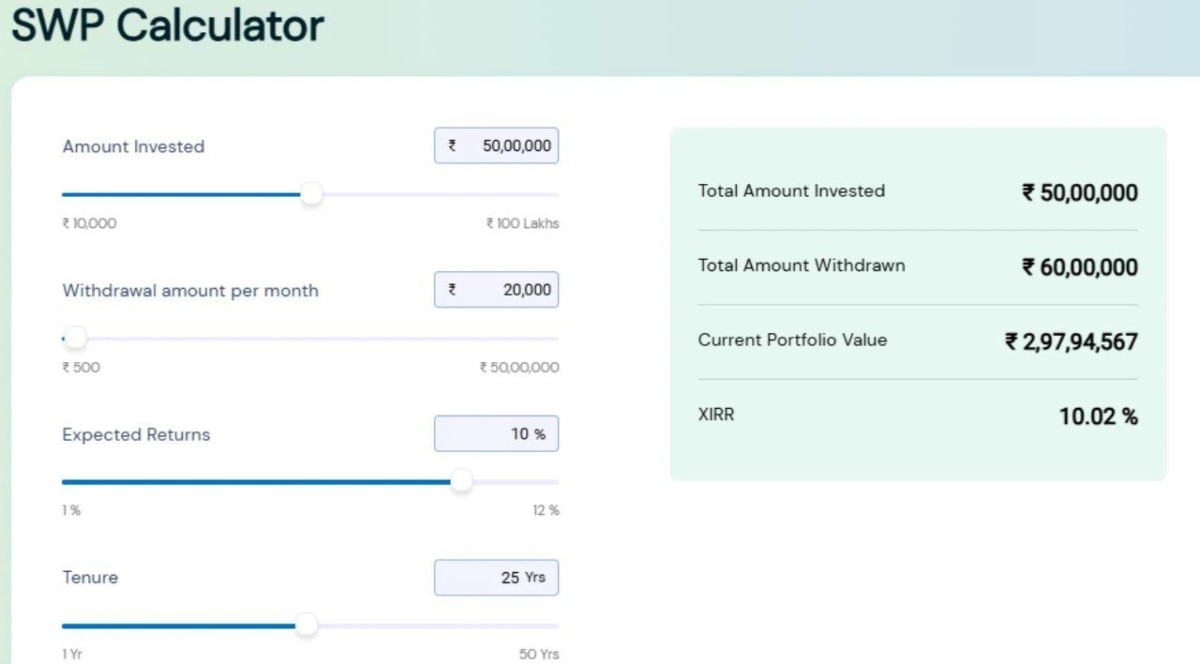This screenshot has height=664, width=1200.
Task: Adjust the Withdrawal amount per month slider
Action: [75, 337]
